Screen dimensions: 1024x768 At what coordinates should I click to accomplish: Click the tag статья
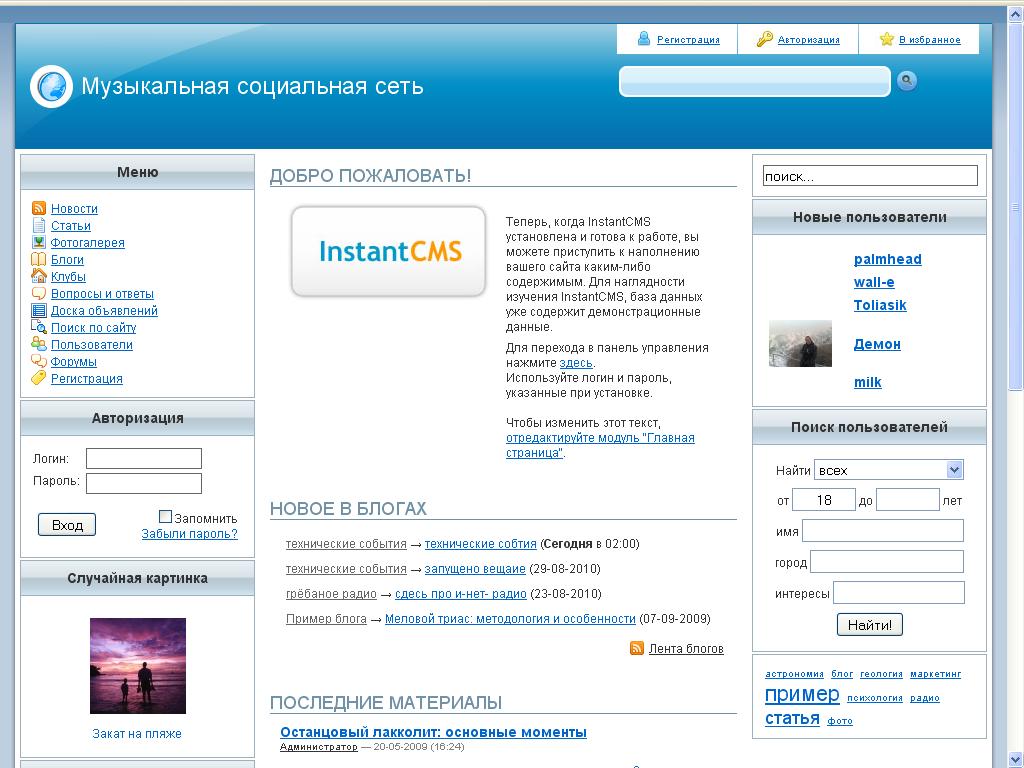tap(792, 718)
